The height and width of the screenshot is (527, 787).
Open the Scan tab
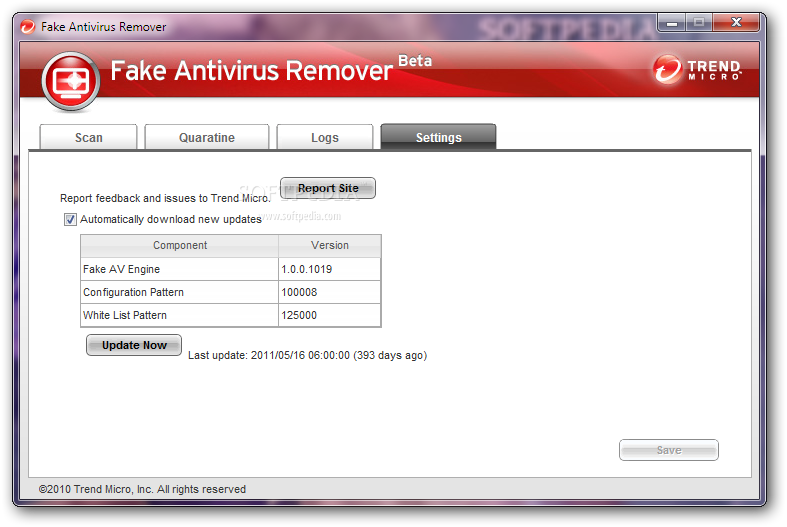pyautogui.click(x=88, y=137)
